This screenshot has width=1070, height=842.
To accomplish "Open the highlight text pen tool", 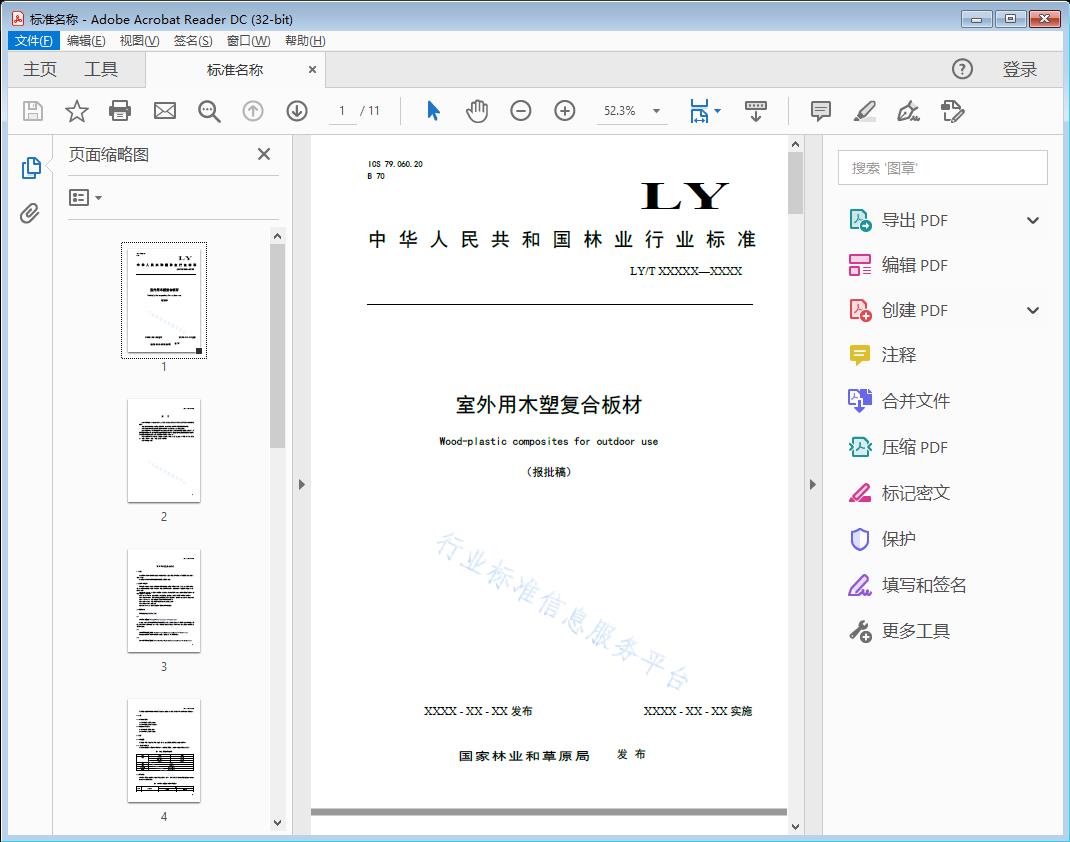I will [x=865, y=111].
